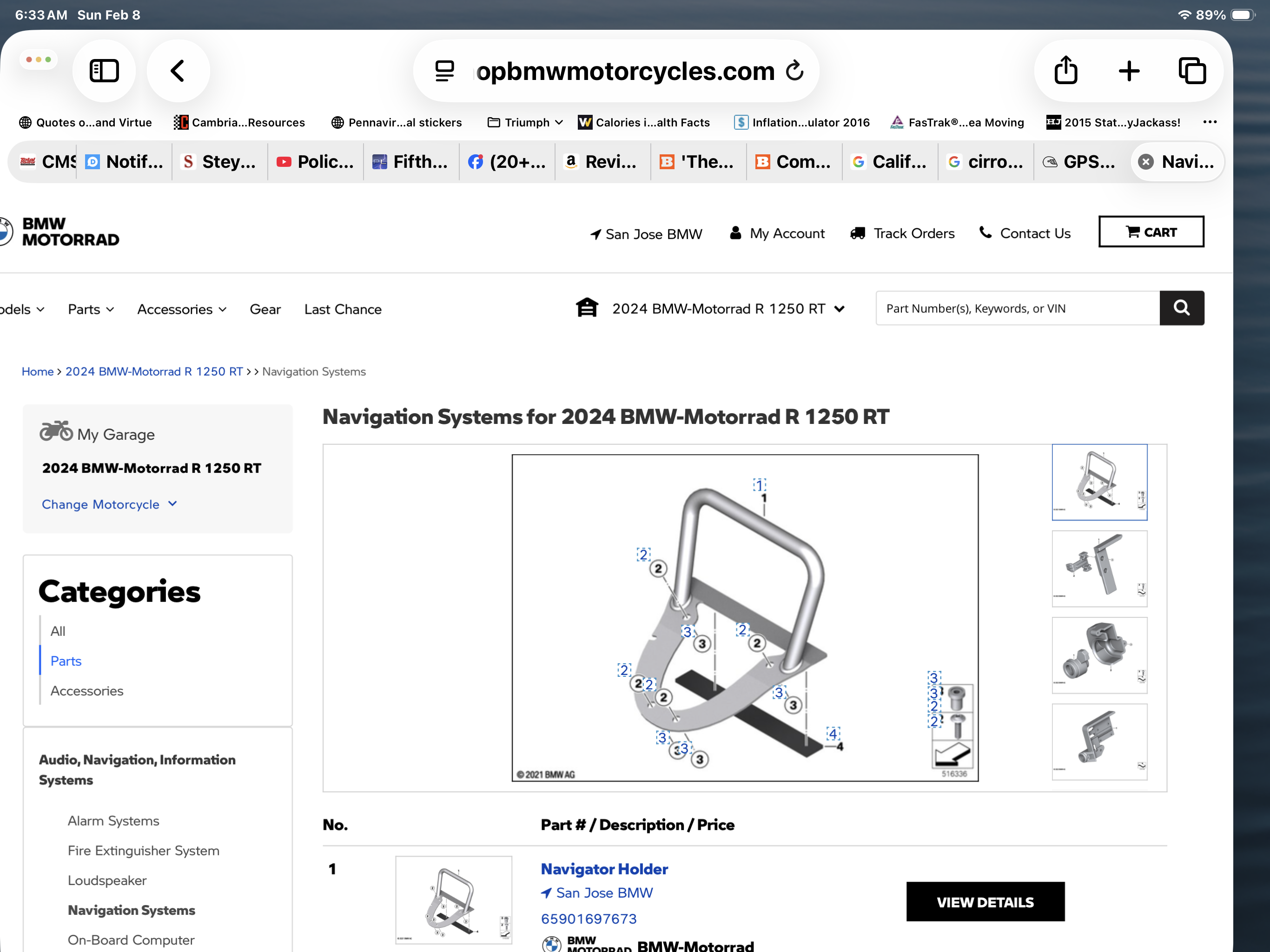
Task: Expand the Parts menu dropdown
Action: coord(91,309)
